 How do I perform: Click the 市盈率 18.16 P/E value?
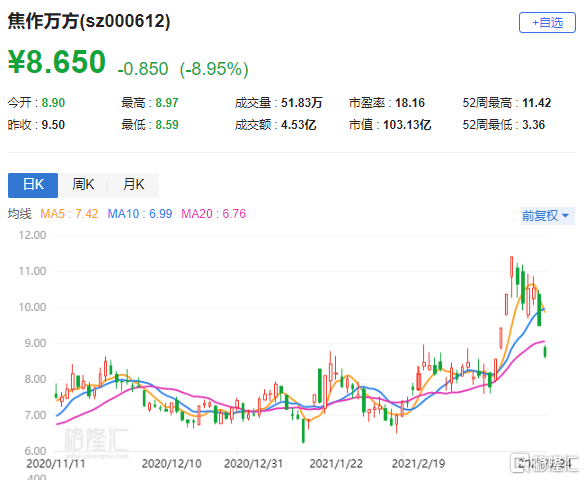(410, 103)
